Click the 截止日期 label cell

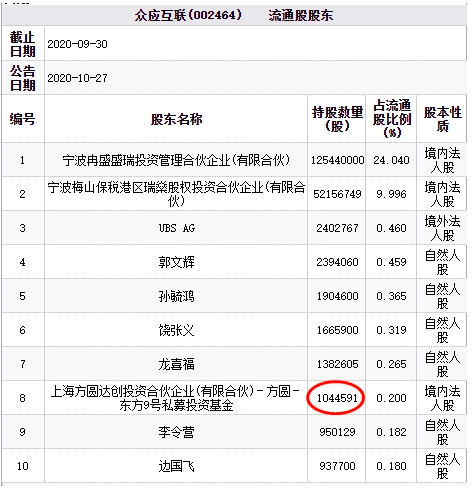coord(23,44)
